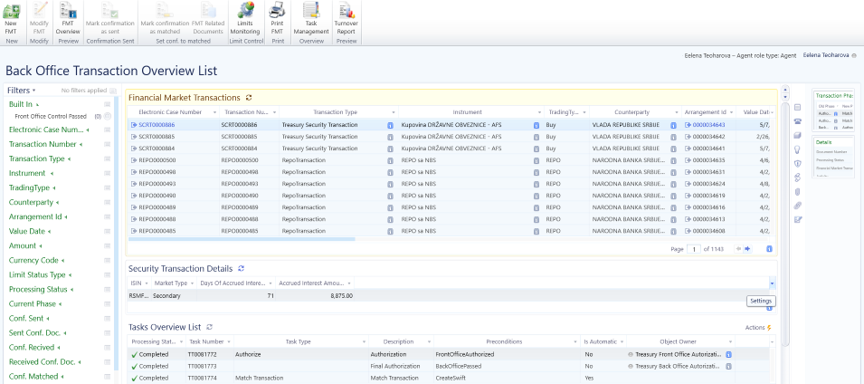Click the chain link icon in right sidebar
The width and height of the screenshot is (864, 384).
point(797,177)
